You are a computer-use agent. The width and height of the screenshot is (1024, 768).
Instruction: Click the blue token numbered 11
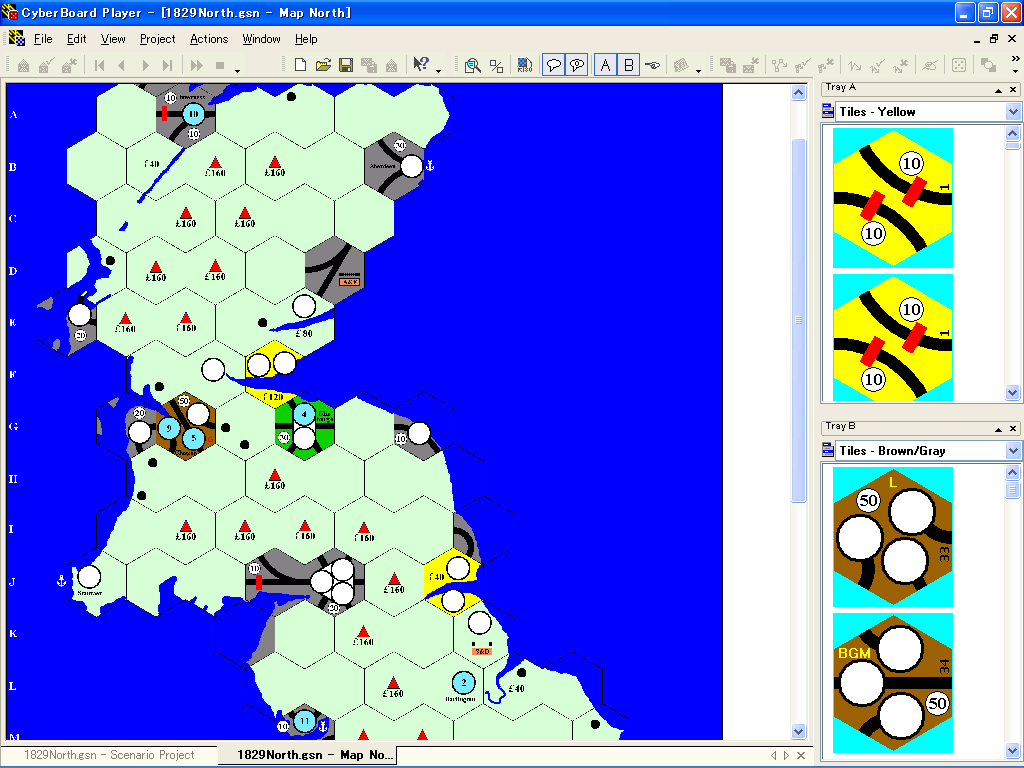(x=304, y=722)
